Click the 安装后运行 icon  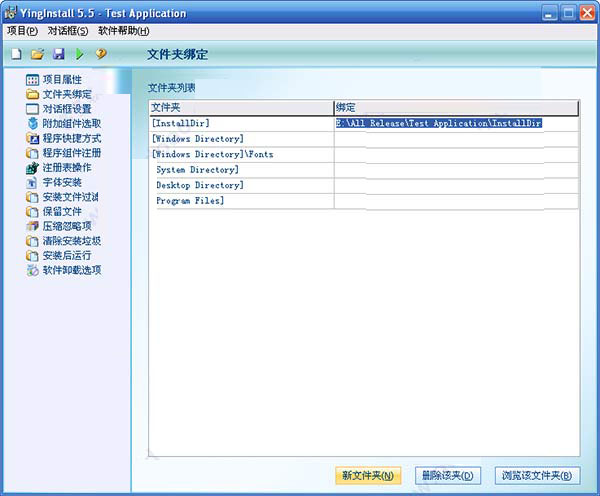click(33, 256)
